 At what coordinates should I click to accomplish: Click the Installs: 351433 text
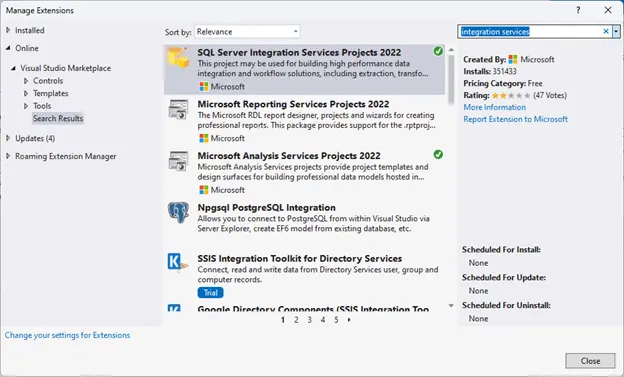[490, 71]
